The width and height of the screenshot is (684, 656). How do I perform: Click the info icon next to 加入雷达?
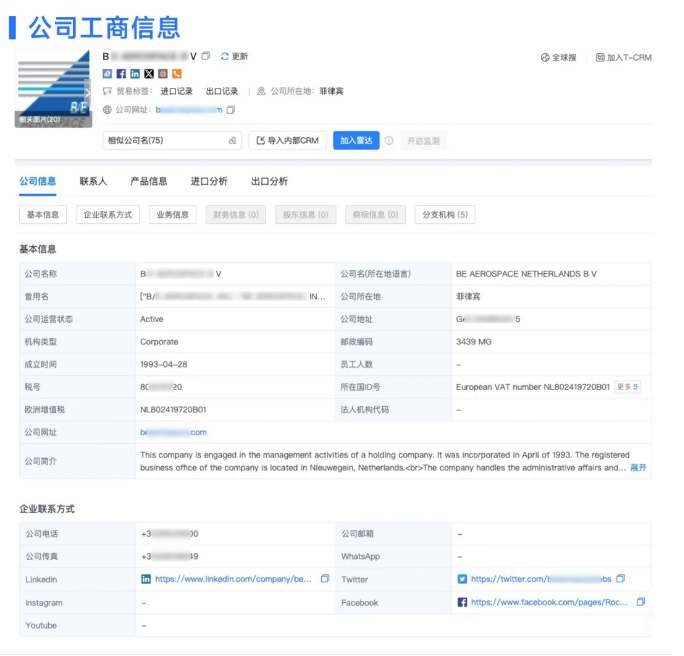(x=389, y=141)
